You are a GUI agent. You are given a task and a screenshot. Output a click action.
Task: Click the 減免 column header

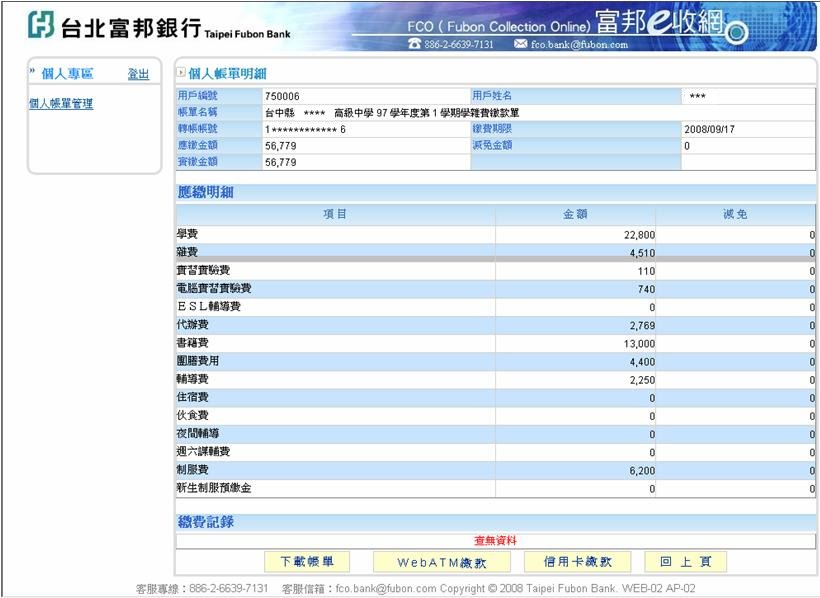coord(735,214)
